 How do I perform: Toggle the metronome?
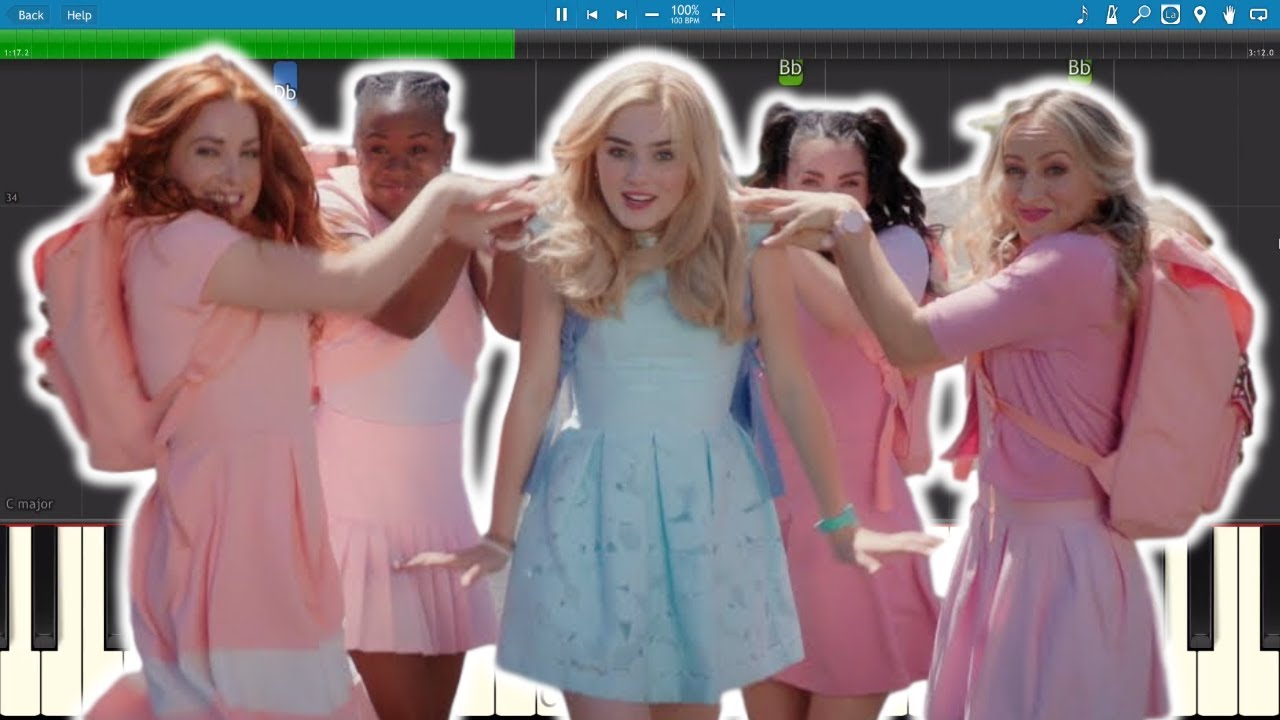[x=1111, y=14]
